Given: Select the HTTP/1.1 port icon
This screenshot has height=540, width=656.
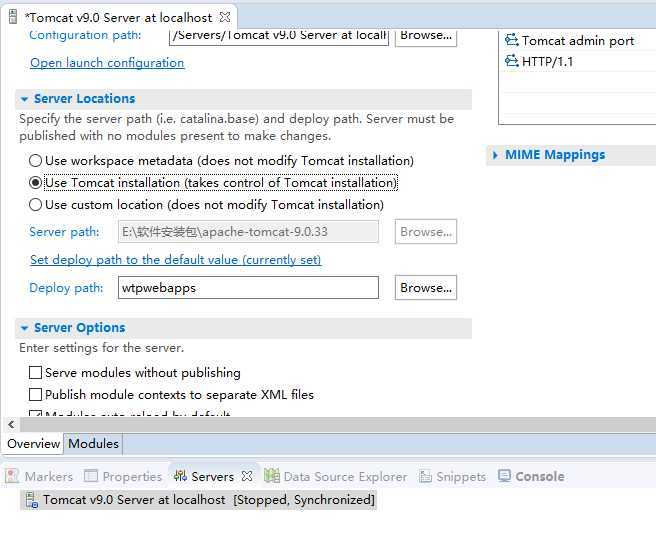Looking at the screenshot, I should [511, 61].
